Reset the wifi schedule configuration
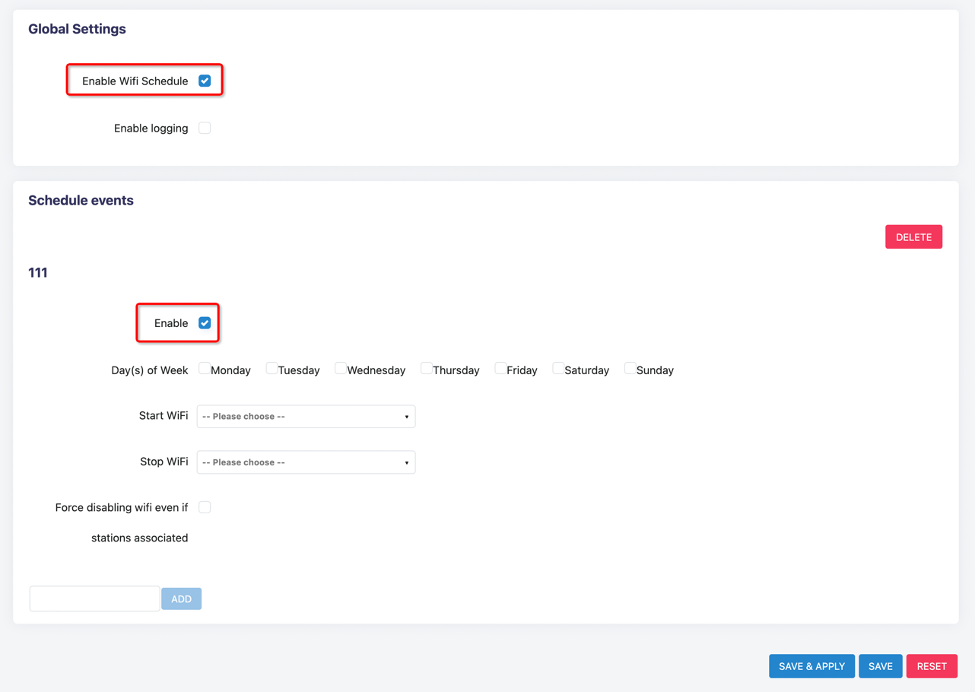Viewport: 977px width, 693px height. (932, 666)
